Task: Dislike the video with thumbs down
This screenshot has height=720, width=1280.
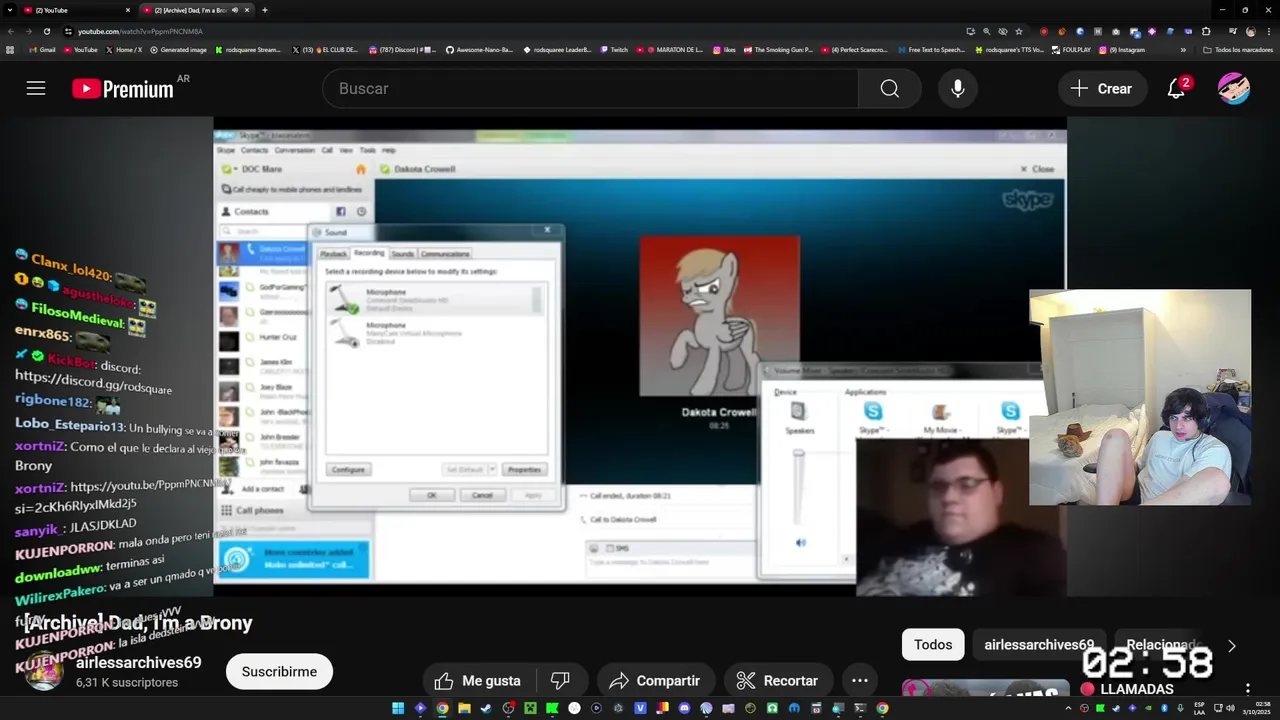Action: [x=560, y=681]
